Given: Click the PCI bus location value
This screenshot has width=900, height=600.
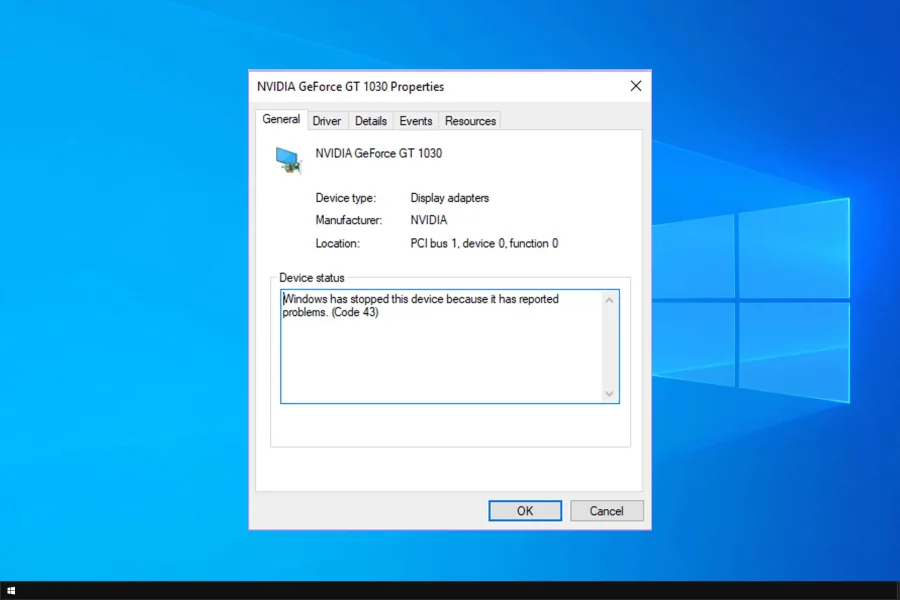Looking at the screenshot, I should (x=484, y=243).
